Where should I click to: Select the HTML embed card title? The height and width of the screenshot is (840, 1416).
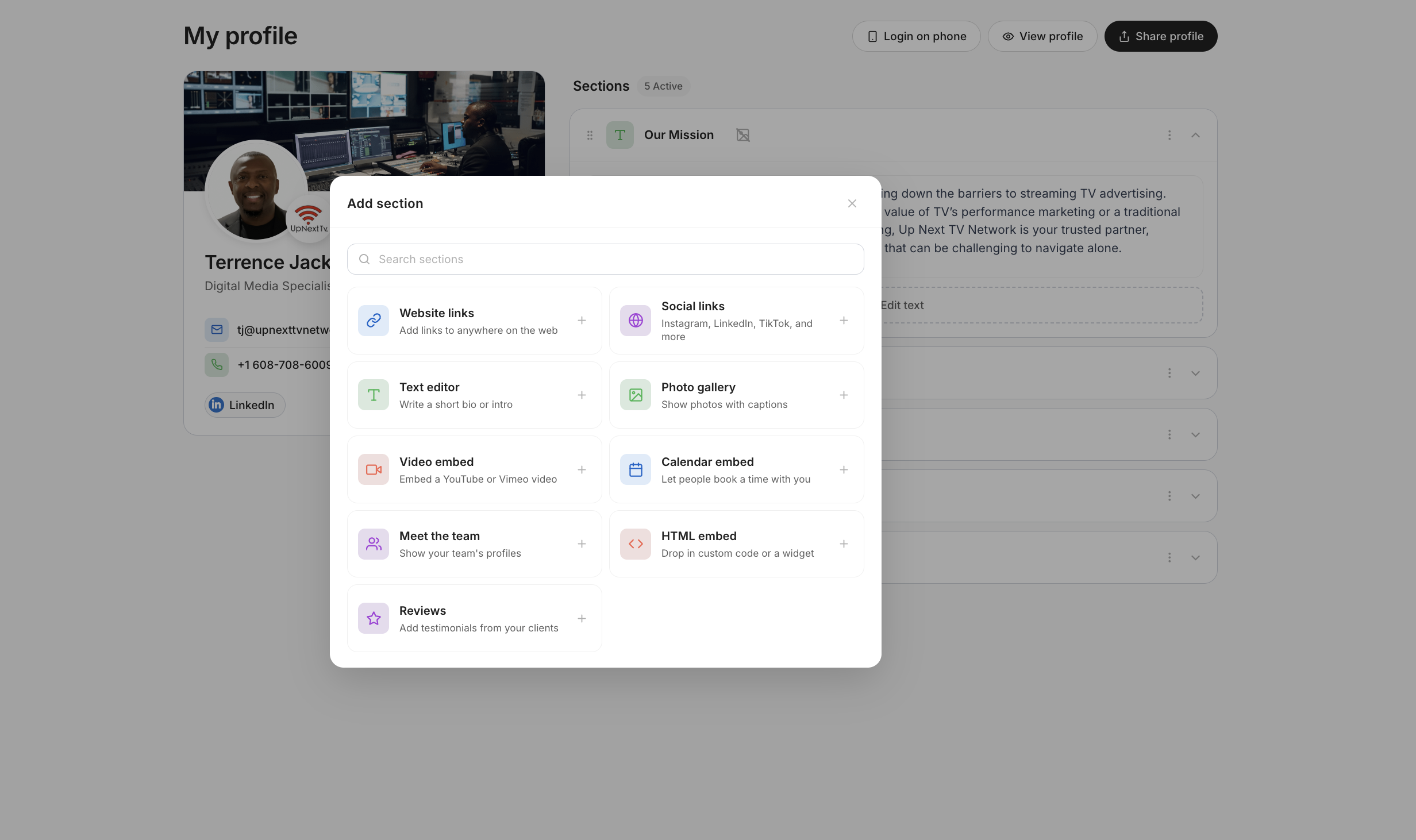click(x=699, y=536)
